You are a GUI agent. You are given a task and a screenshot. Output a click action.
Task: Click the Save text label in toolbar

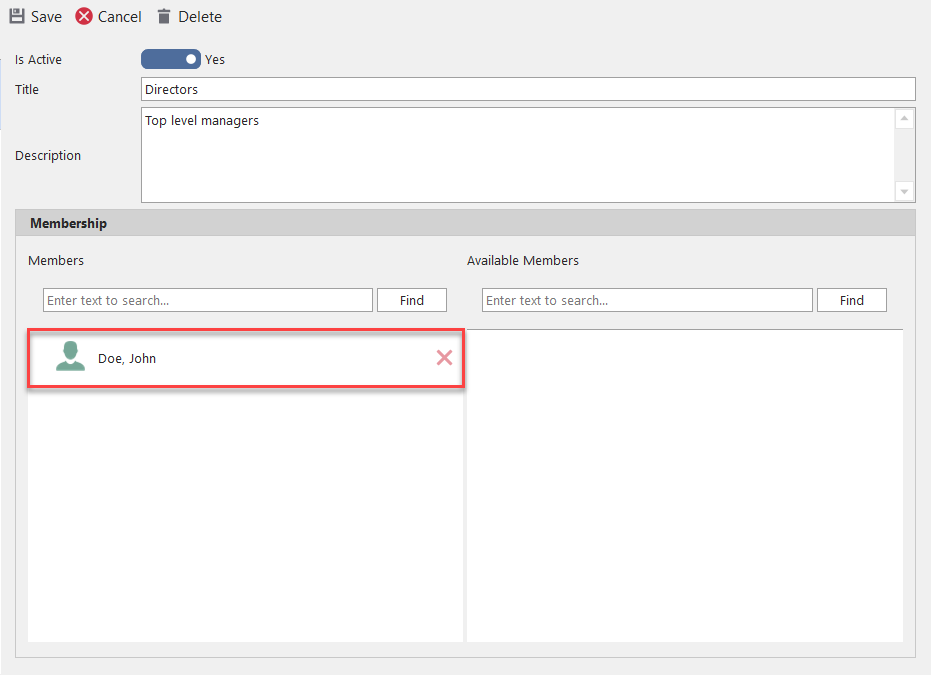[x=46, y=17]
